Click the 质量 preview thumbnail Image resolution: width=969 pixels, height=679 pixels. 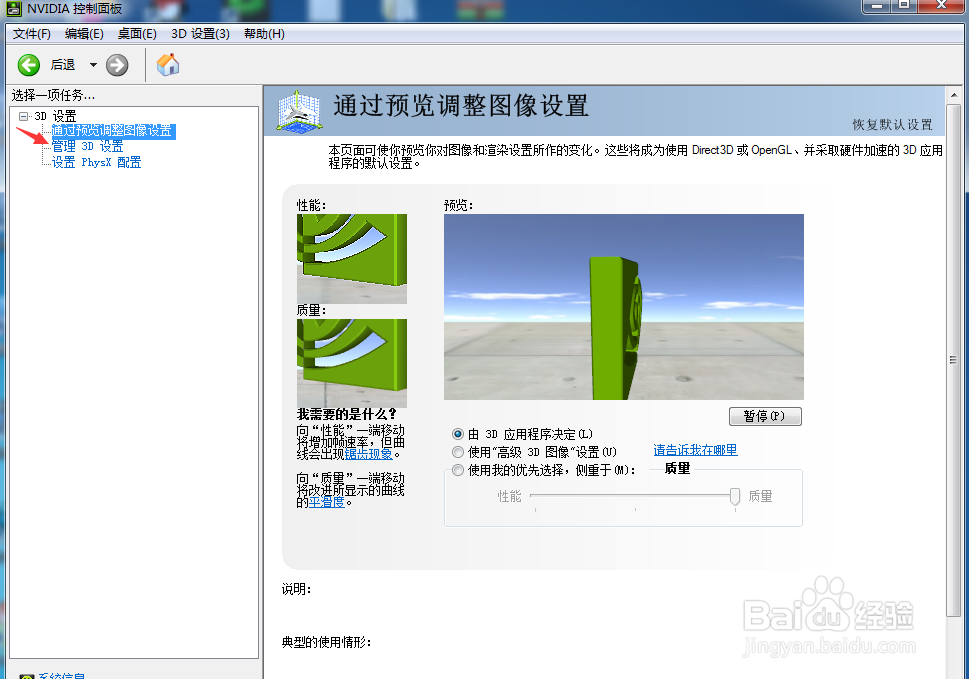[352, 363]
